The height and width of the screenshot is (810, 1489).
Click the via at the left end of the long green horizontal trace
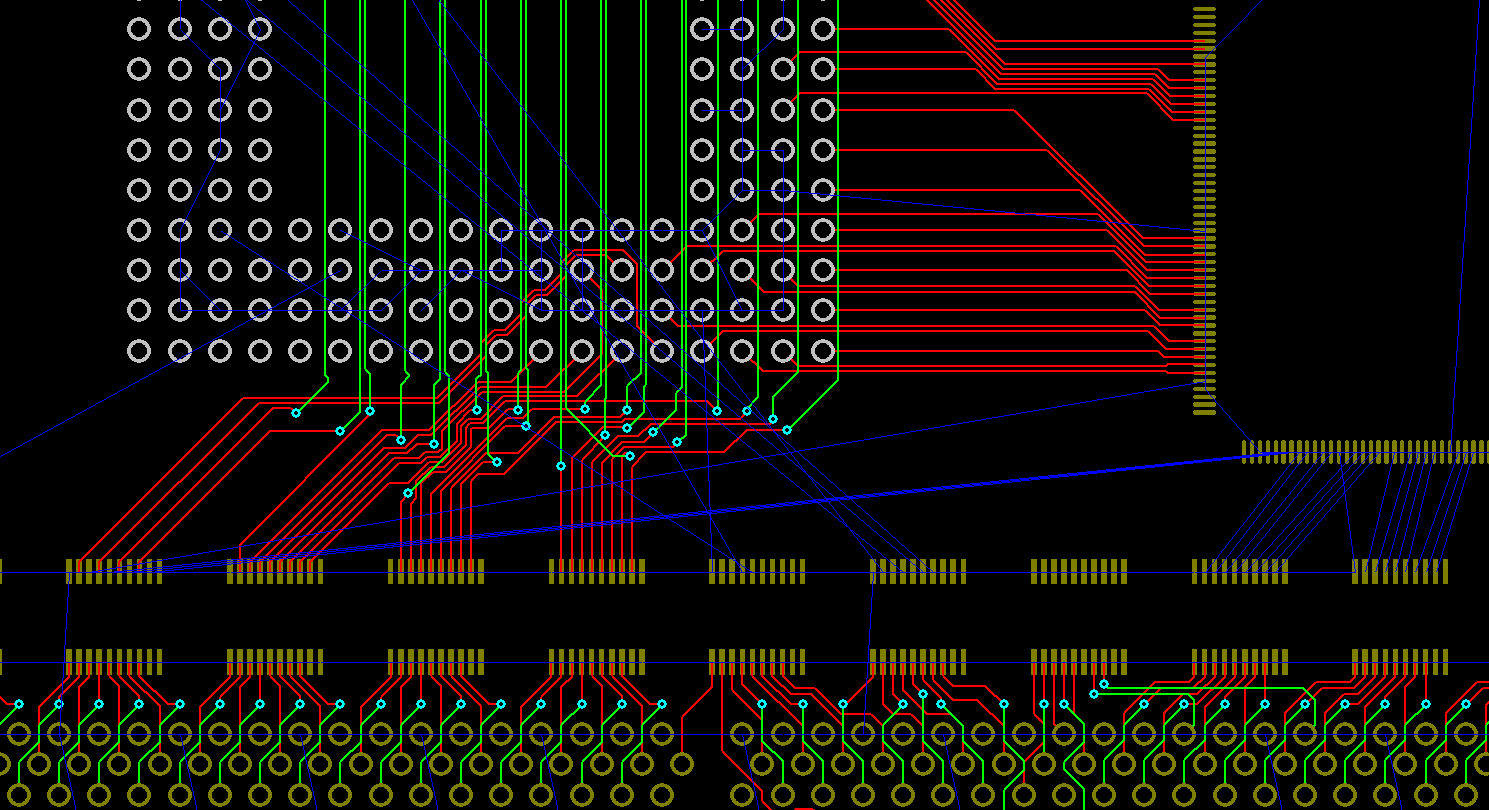(x=1104, y=684)
